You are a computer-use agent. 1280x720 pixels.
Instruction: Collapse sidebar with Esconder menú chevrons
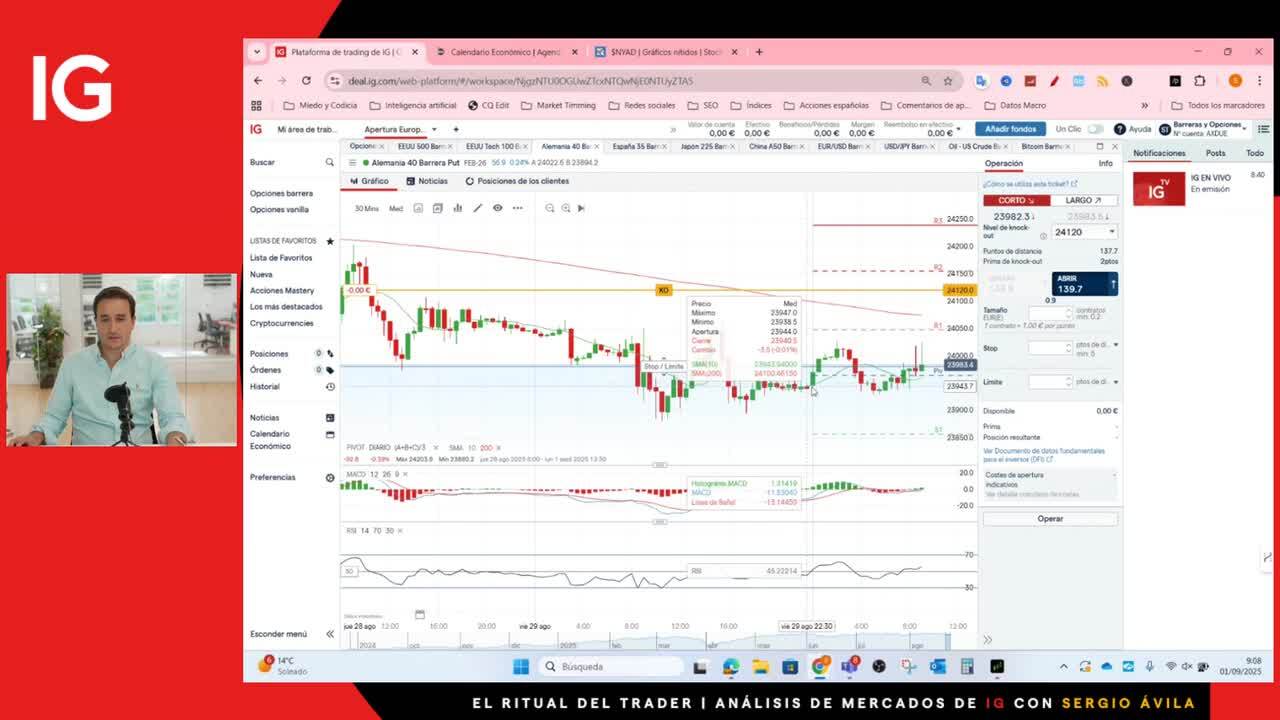click(330, 634)
